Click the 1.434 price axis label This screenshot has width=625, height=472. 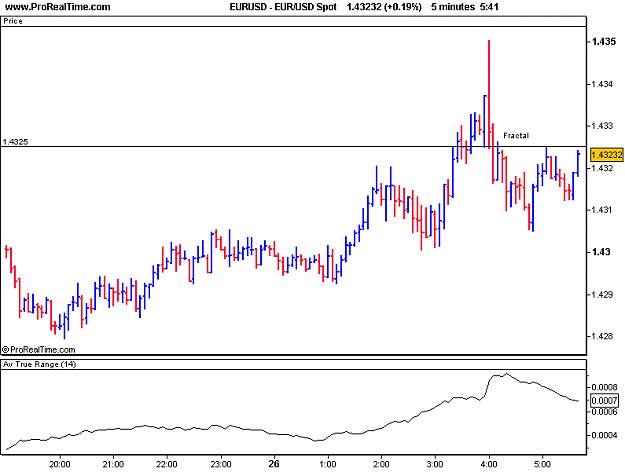(x=602, y=84)
